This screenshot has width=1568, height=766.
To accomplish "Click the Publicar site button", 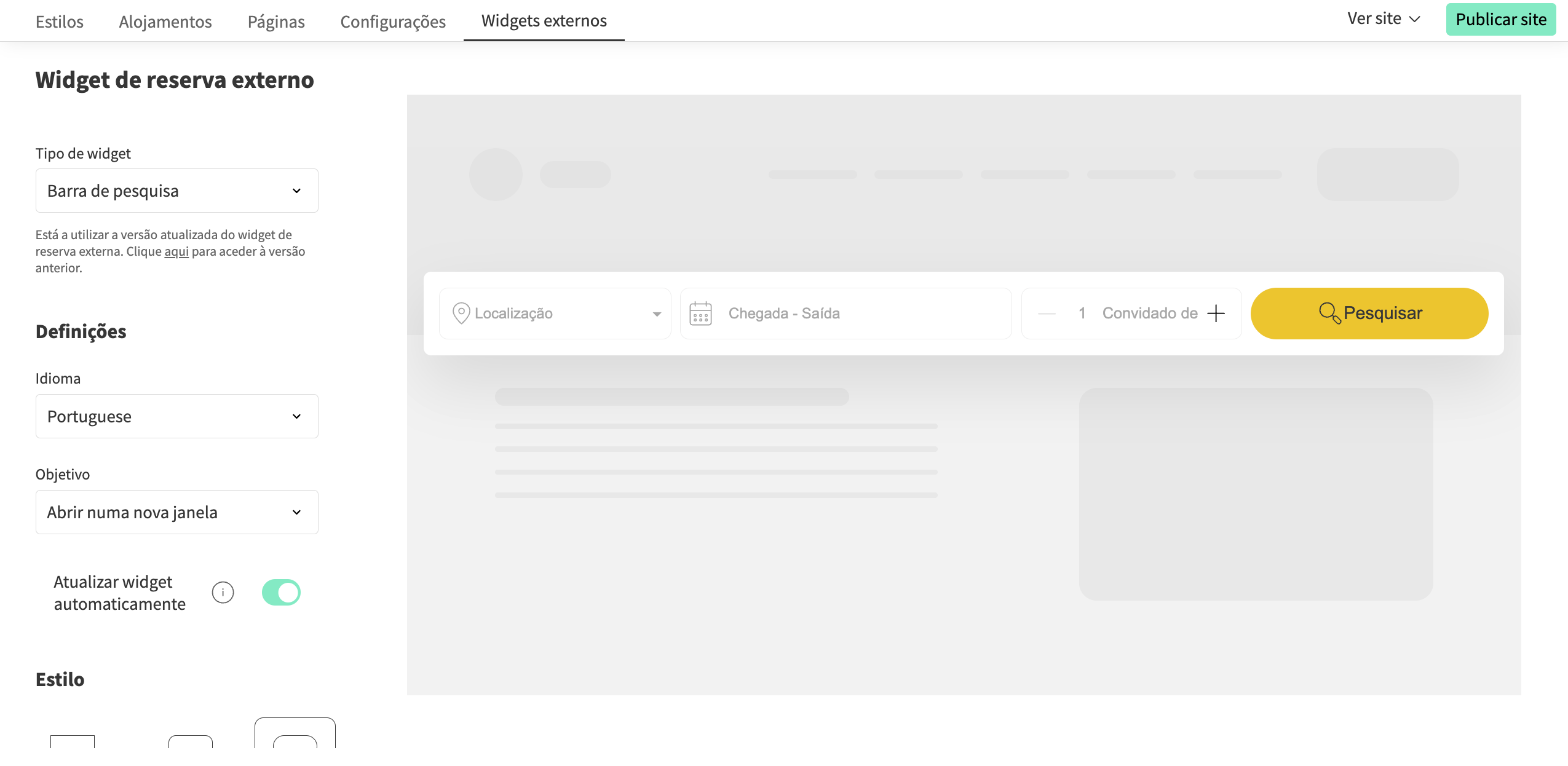I will 1501,19.
